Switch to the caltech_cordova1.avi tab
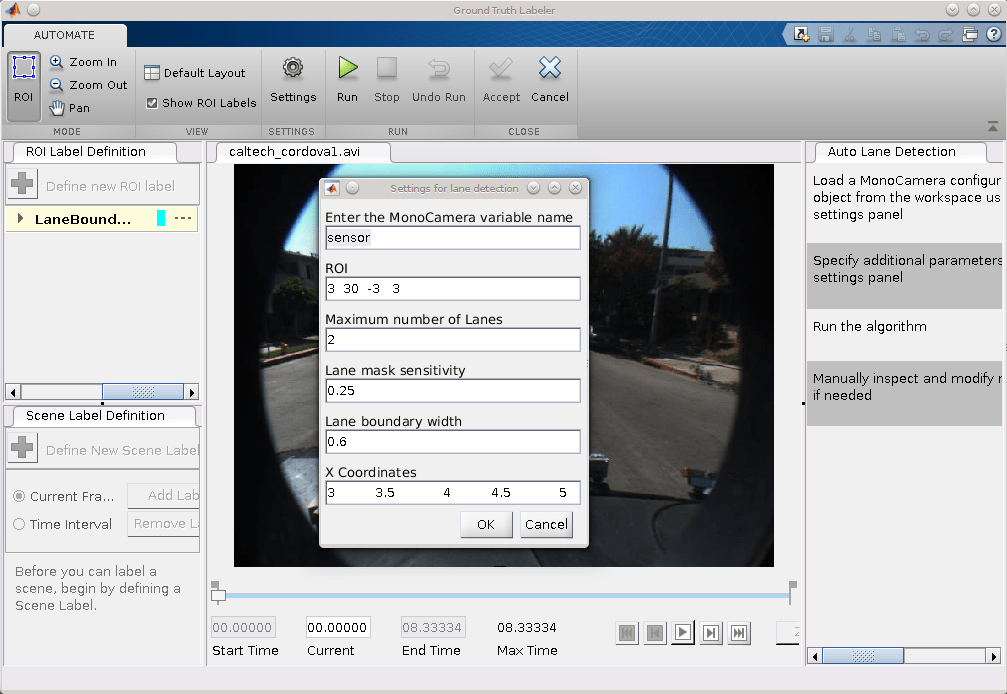The image size is (1007, 694). pyautogui.click(x=294, y=152)
